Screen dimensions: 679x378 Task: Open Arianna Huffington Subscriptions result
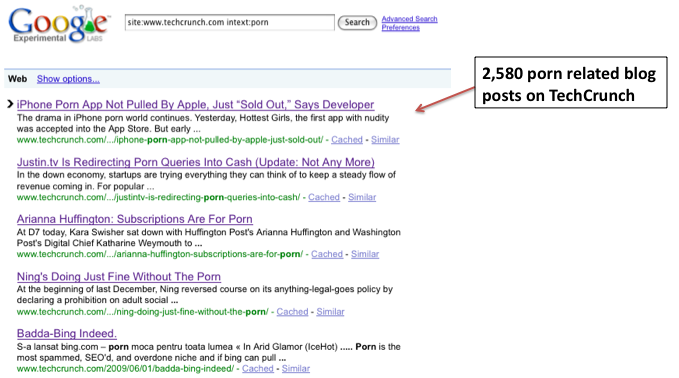coord(135,219)
